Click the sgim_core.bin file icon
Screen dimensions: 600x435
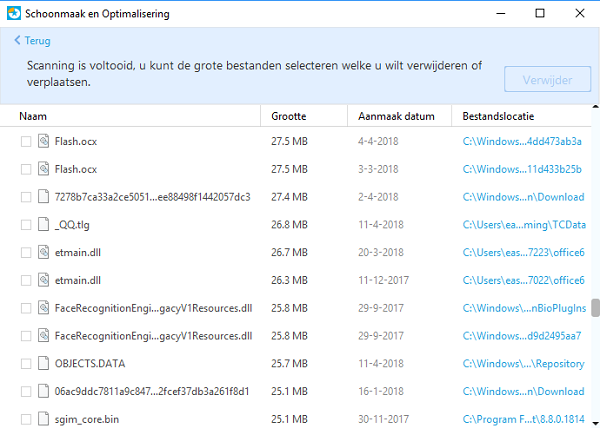click(x=43, y=418)
